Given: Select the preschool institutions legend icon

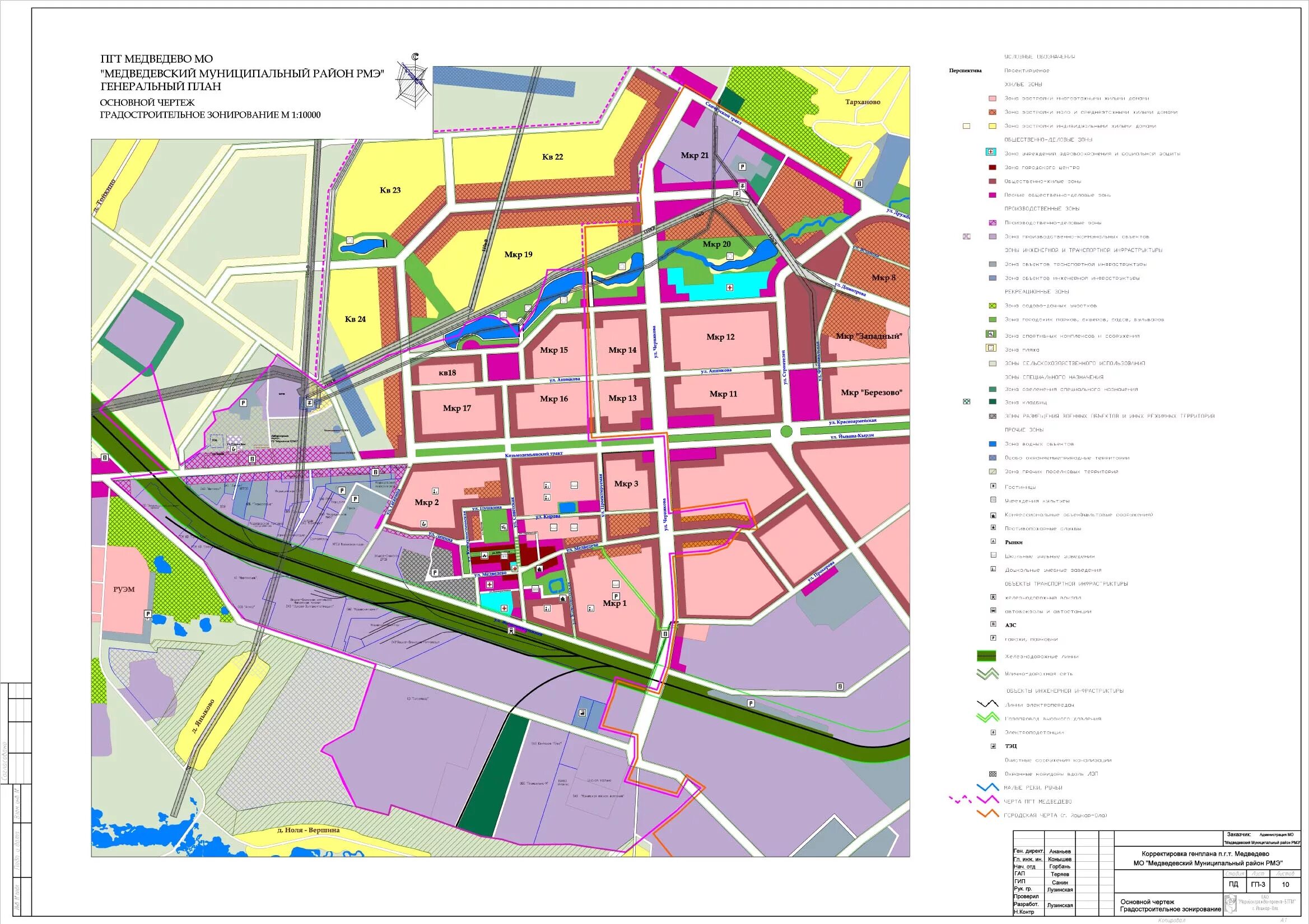Looking at the screenshot, I should pos(993,570).
